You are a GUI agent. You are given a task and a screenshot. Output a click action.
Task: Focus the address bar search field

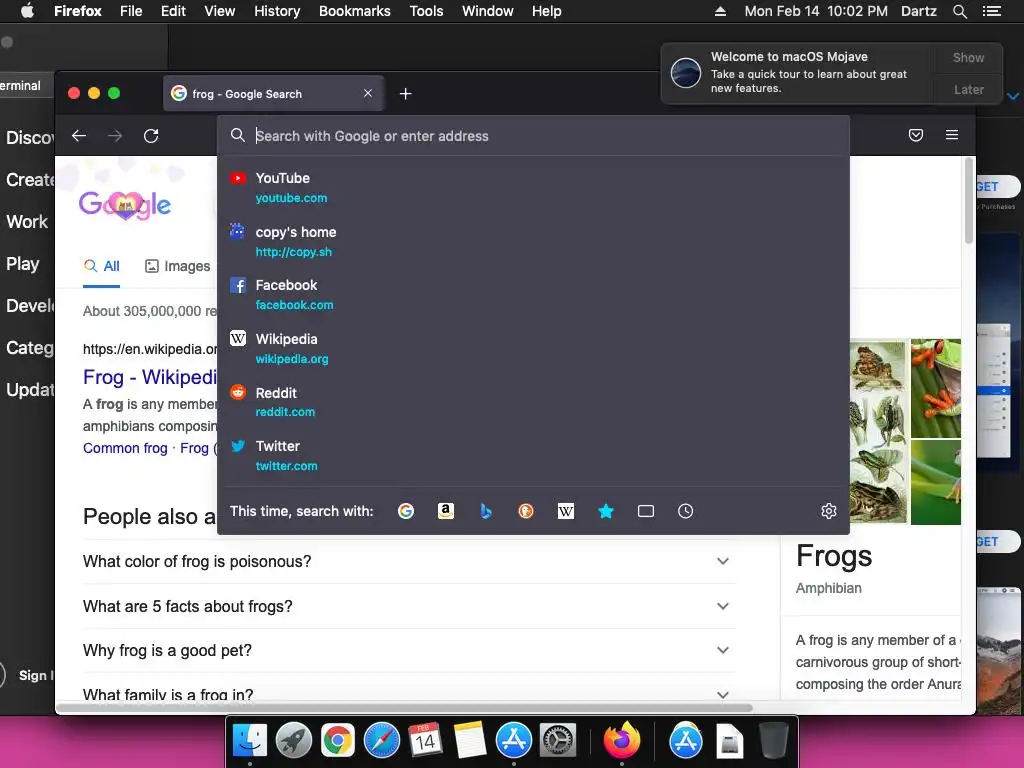click(x=533, y=136)
